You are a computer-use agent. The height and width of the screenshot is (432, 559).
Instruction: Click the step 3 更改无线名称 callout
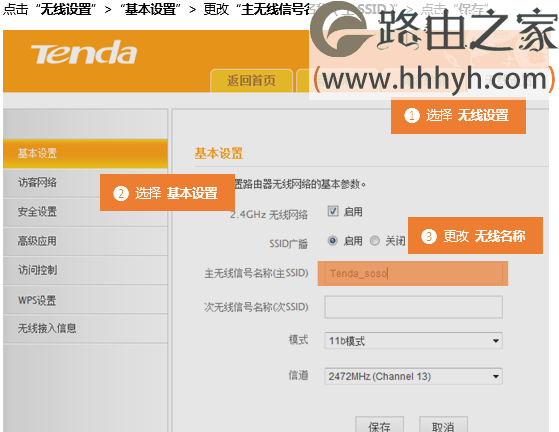[x=475, y=236]
